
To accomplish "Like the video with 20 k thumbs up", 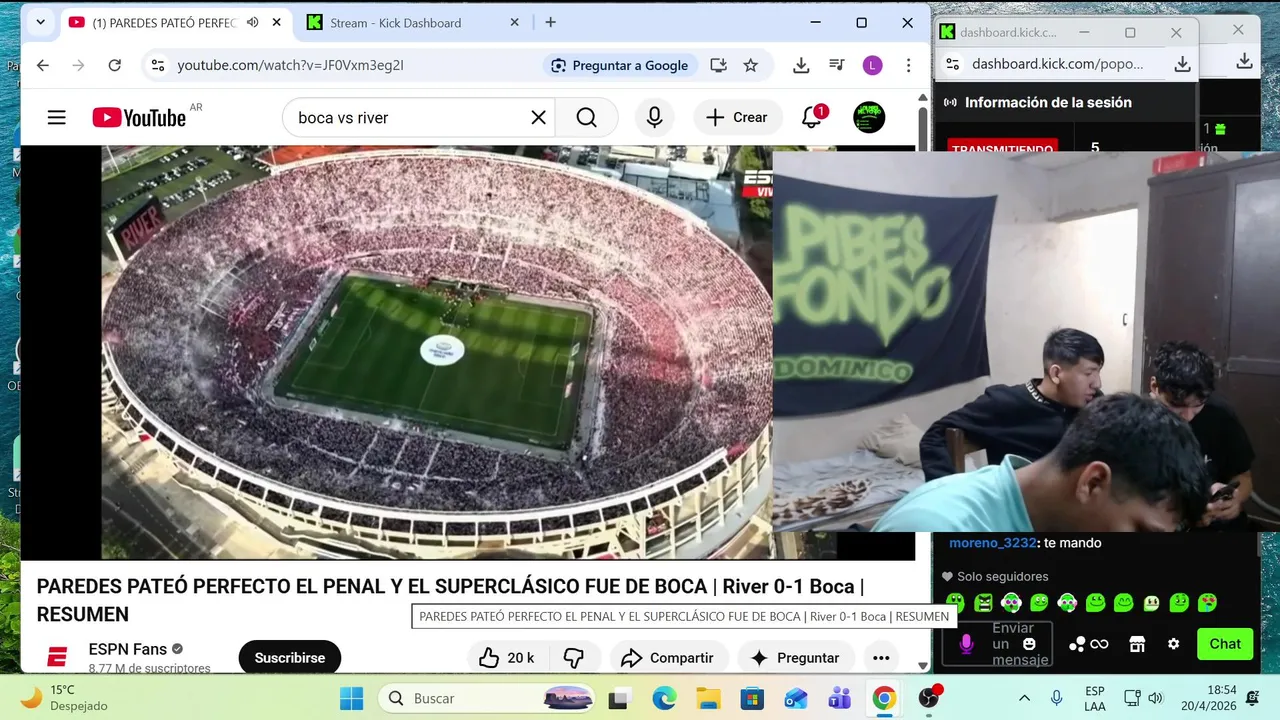I will click(507, 658).
